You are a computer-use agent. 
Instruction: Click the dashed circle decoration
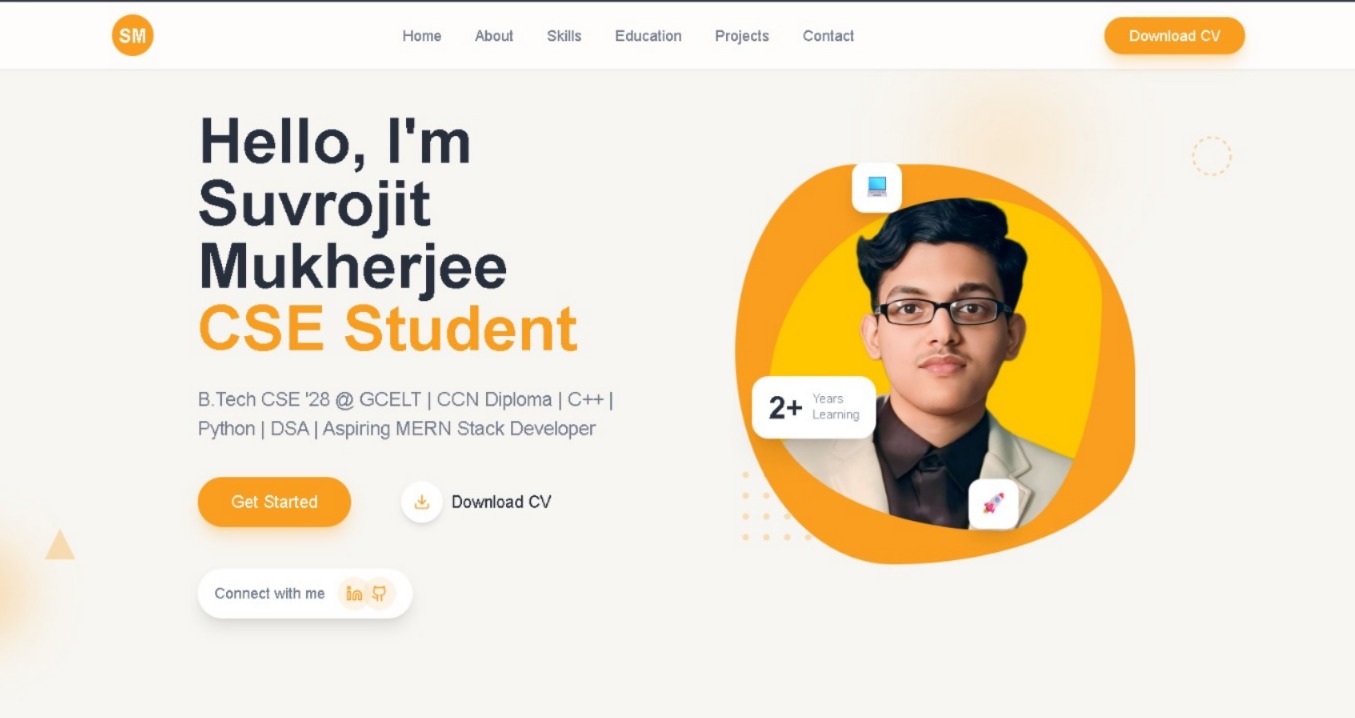tap(1211, 156)
